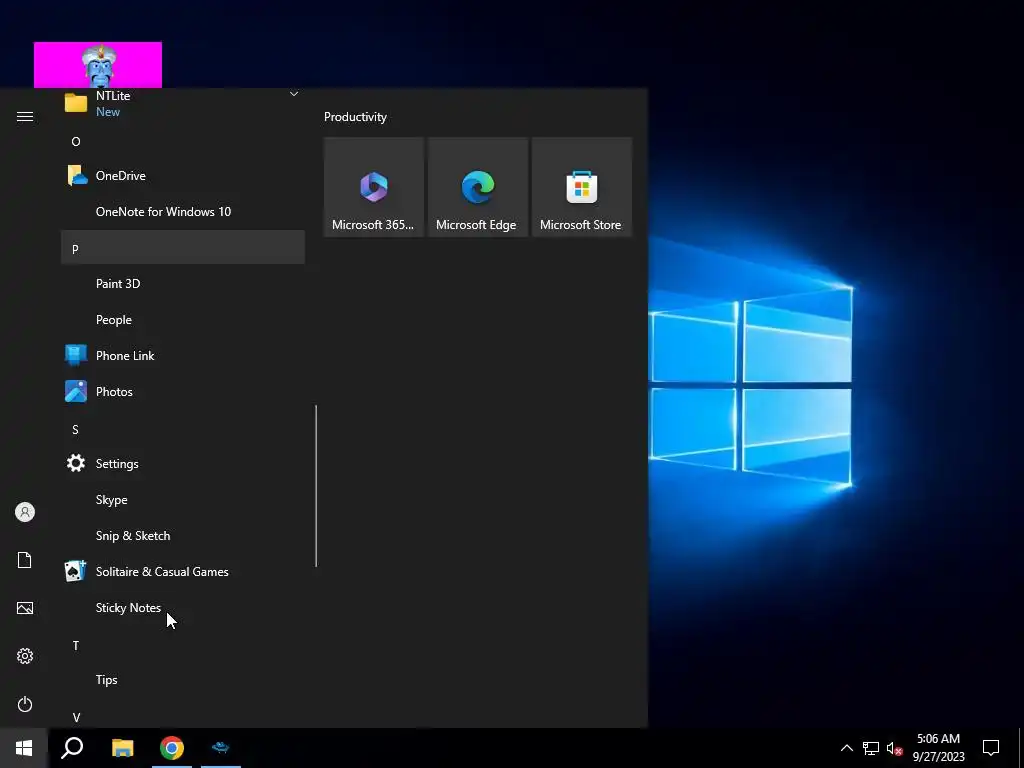
Task: Open taskbar Search magnifier
Action: [x=72, y=748]
